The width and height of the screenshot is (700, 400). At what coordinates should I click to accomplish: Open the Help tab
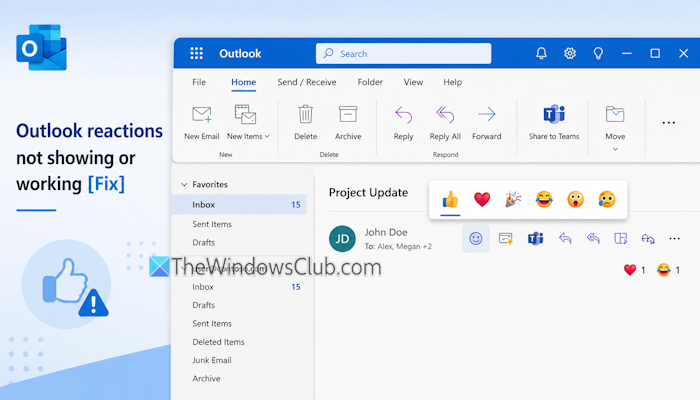[x=453, y=82]
